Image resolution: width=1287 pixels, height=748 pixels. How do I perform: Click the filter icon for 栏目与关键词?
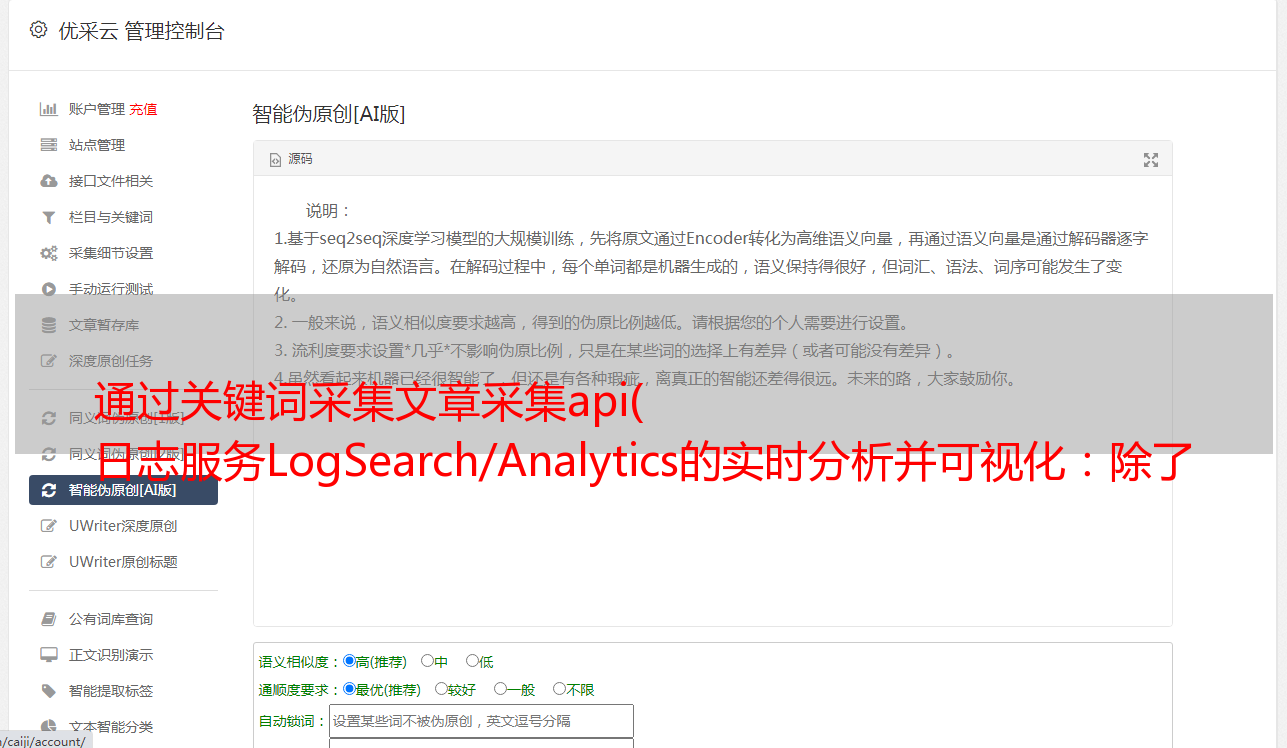pos(48,217)
